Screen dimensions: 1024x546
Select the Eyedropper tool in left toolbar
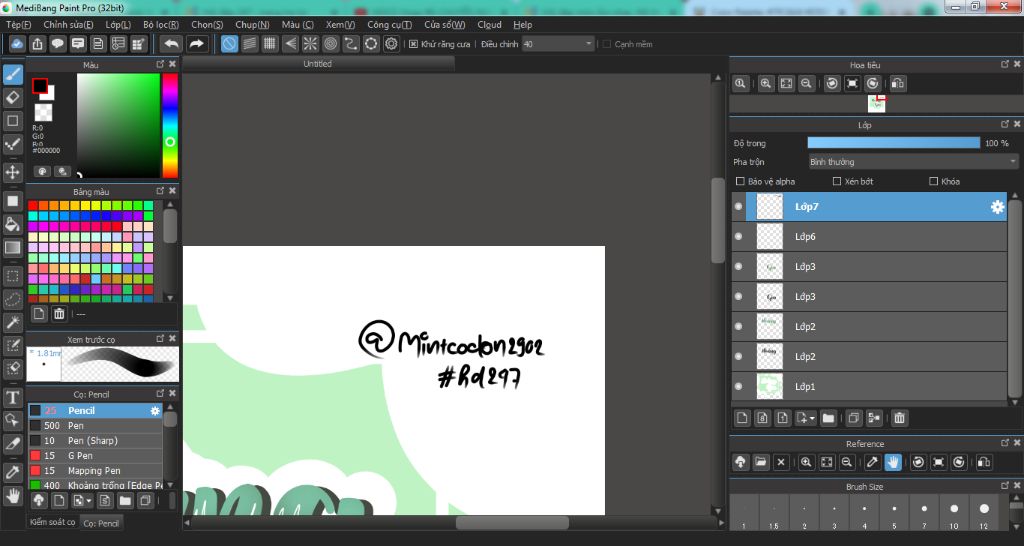point(12,472)
